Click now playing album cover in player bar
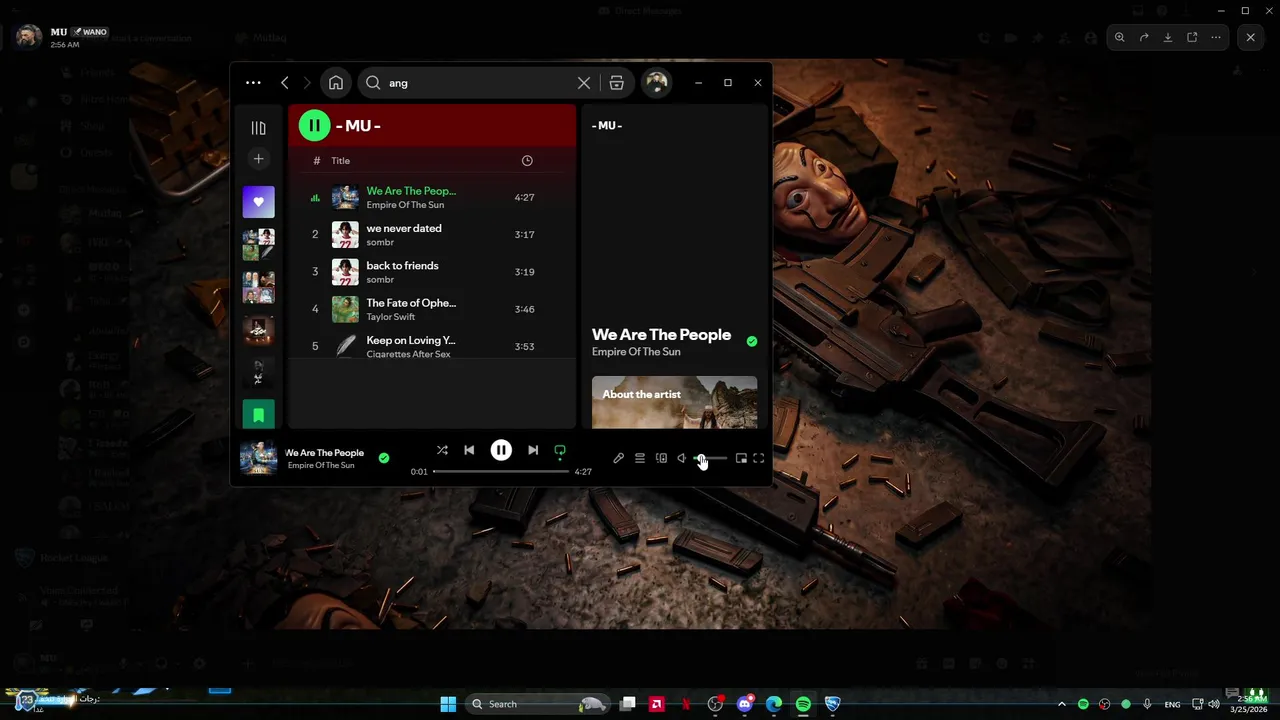Screen dimensions: 1280x720 coord(258,458)
